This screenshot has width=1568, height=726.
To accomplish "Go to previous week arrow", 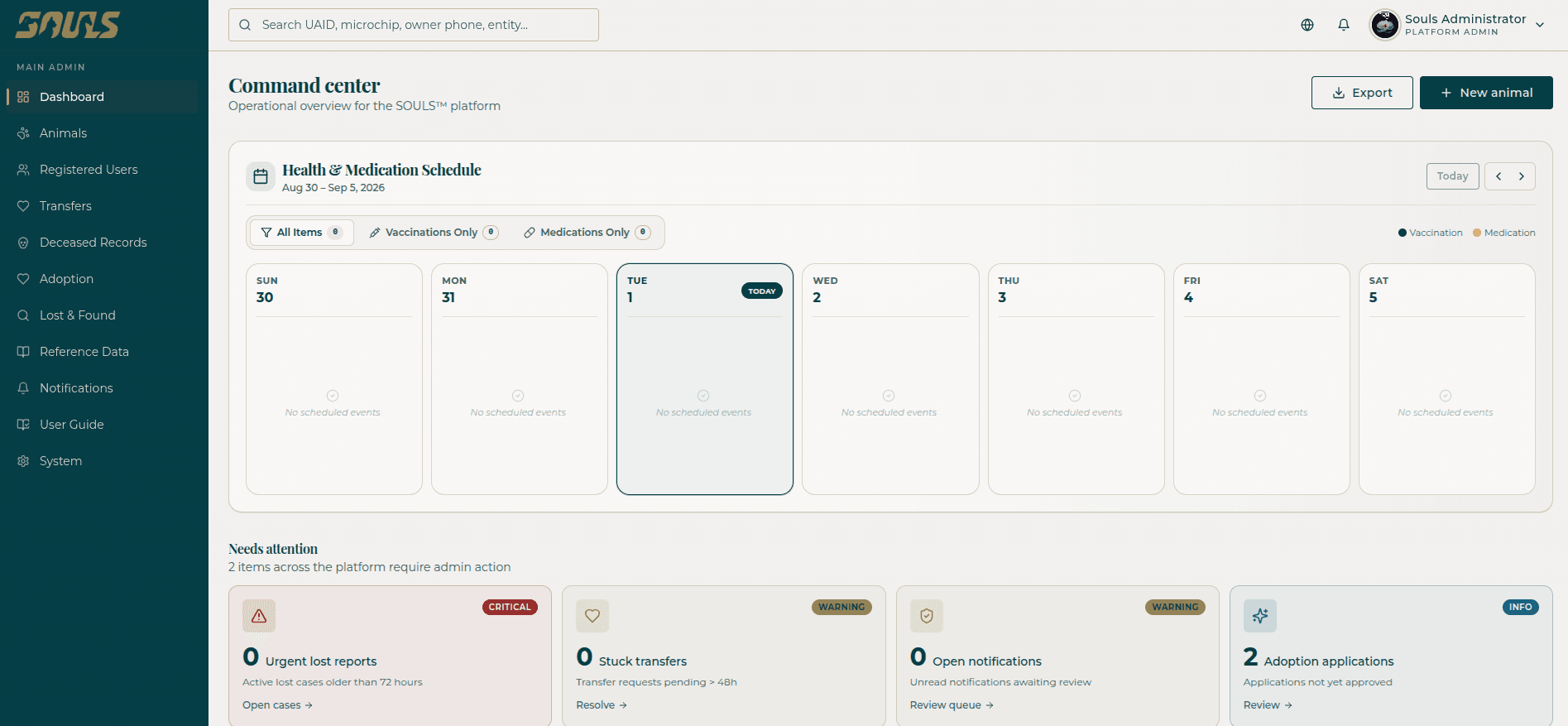I will coord(1498,176).
